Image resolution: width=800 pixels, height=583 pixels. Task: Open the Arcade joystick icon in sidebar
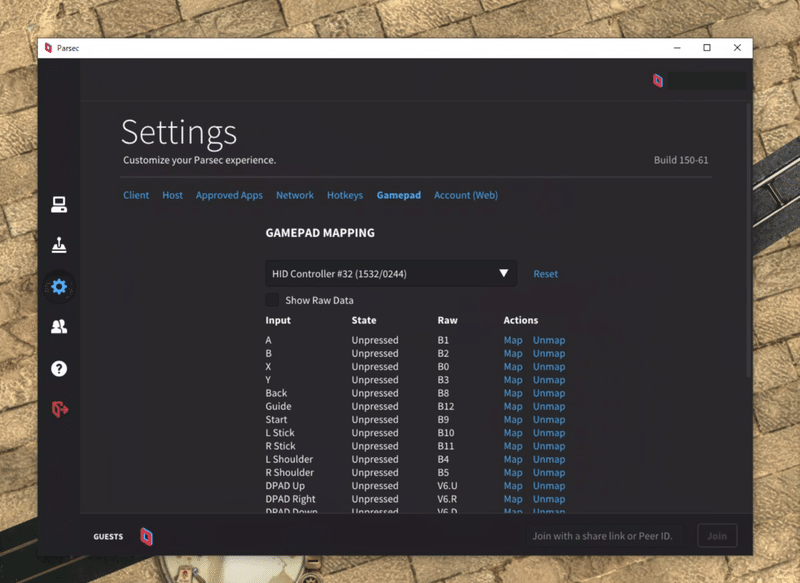point(59,245)
